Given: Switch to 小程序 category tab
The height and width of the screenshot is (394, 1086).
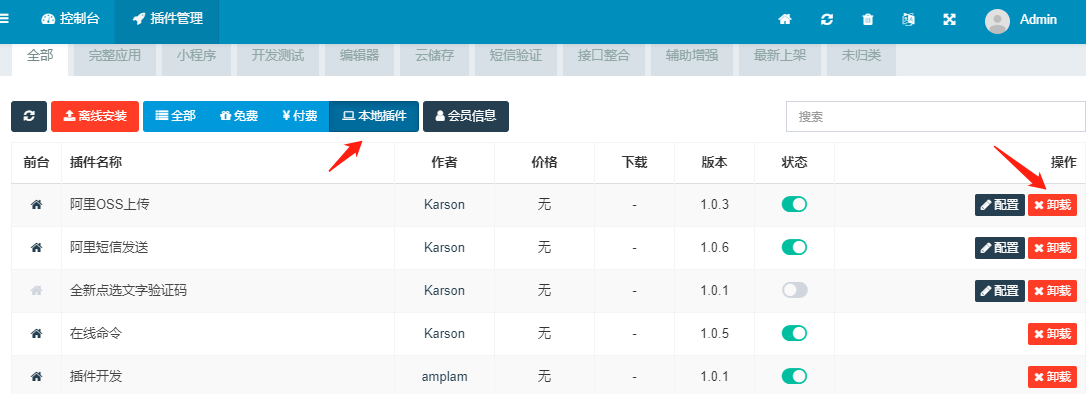Looking at the screenshot, I should [196, 58].
